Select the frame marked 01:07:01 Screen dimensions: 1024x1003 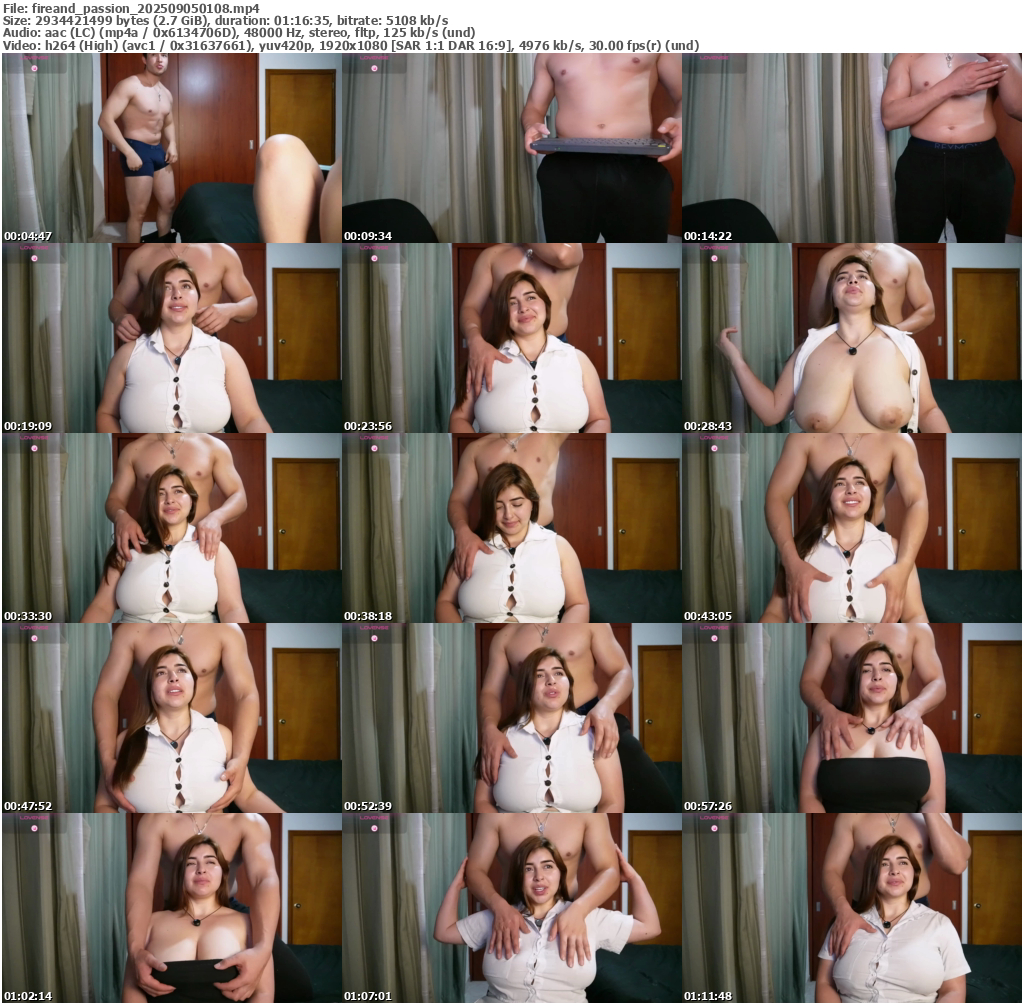(x=511, y=908)
